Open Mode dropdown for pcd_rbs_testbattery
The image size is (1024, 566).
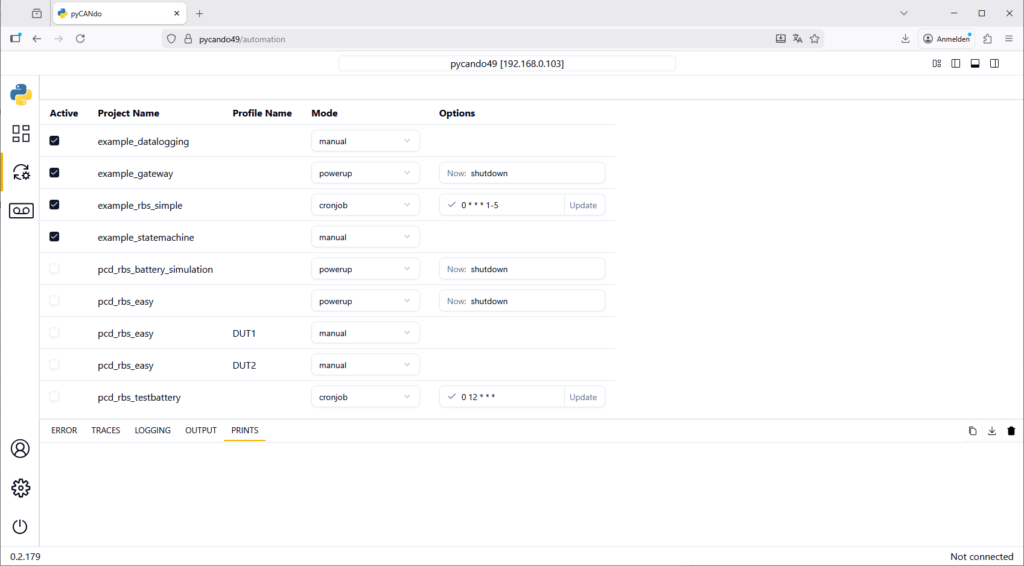pyautogui.click(x=365, y=397)
